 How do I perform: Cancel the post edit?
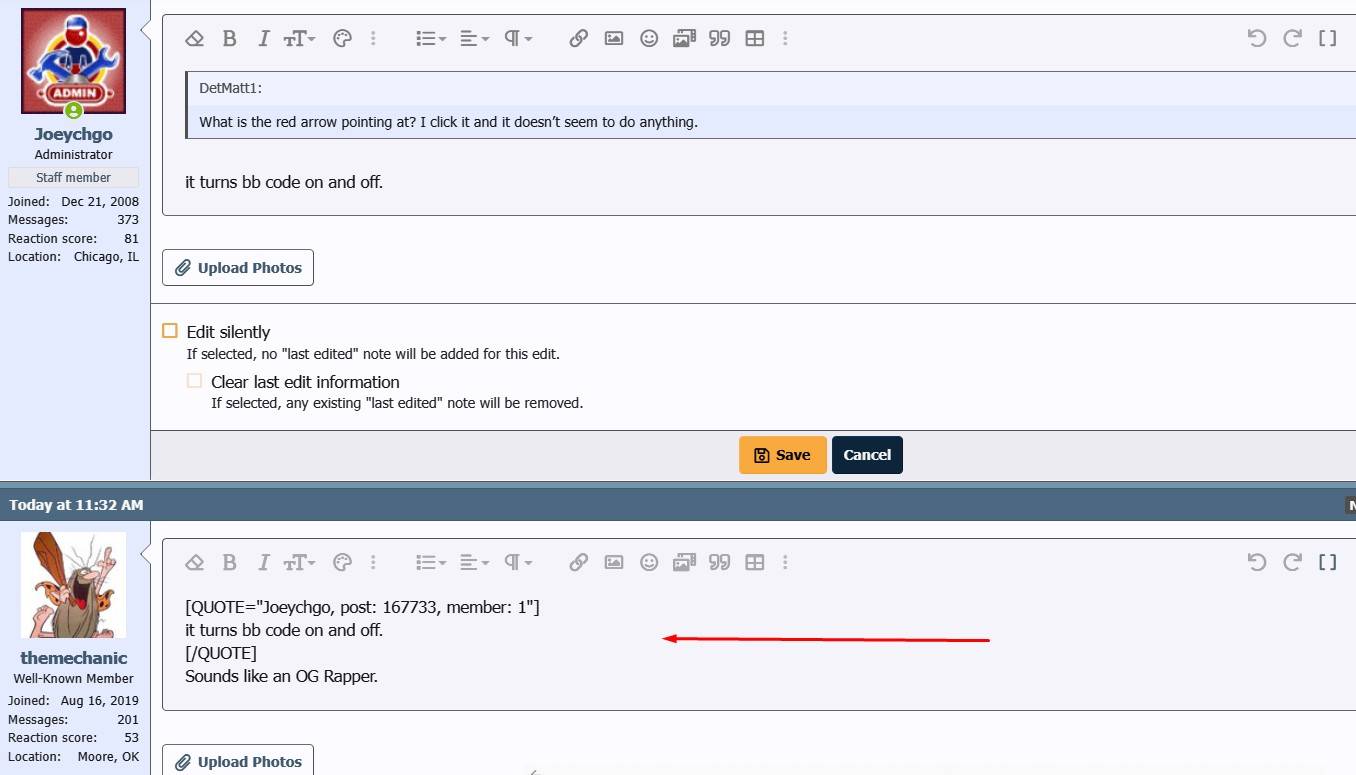(x=867, y=455)
